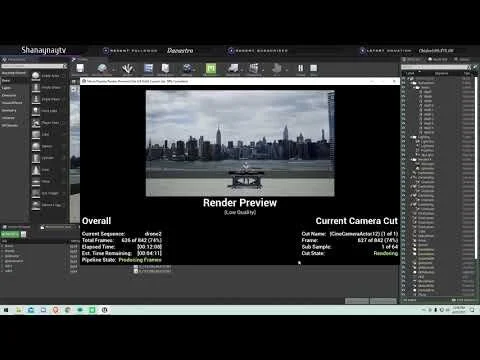Click the Producing Frames pipeline state
This screenshot has height=360, width=480.
[140, 260]
